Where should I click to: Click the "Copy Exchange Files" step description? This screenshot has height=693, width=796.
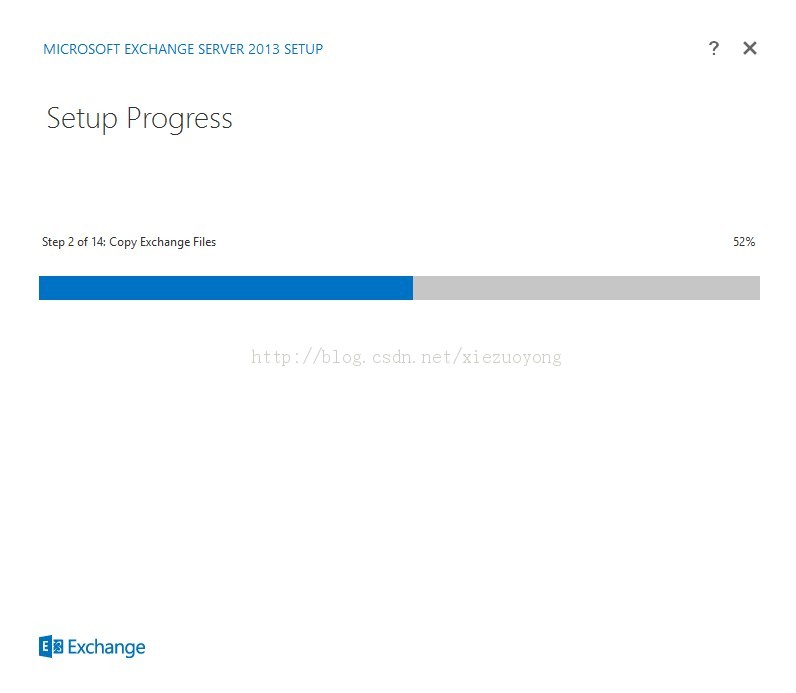(x=162, y=242)
